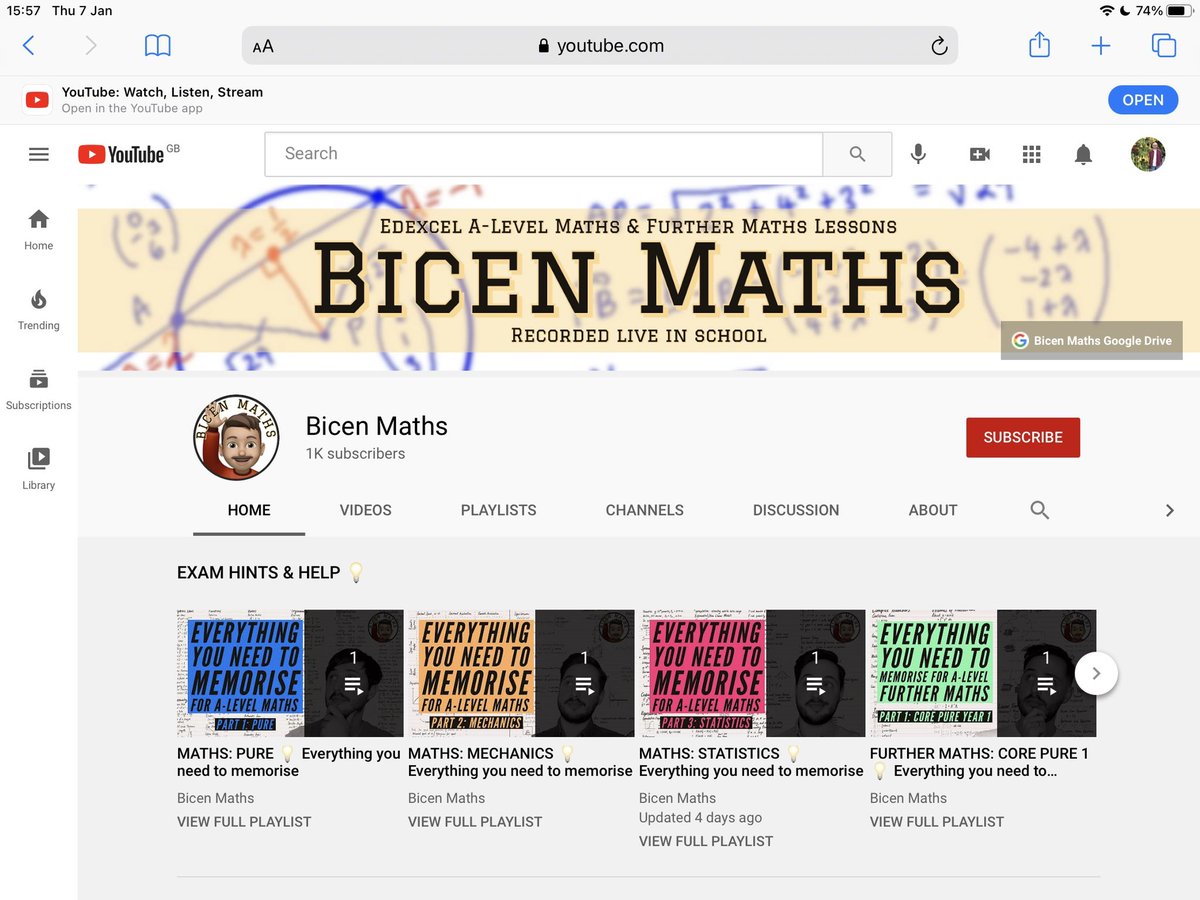View full playlist for MATHS: PURE
Image resolution: width=1200 pixels, height=900 pixels.
point(244,822)
